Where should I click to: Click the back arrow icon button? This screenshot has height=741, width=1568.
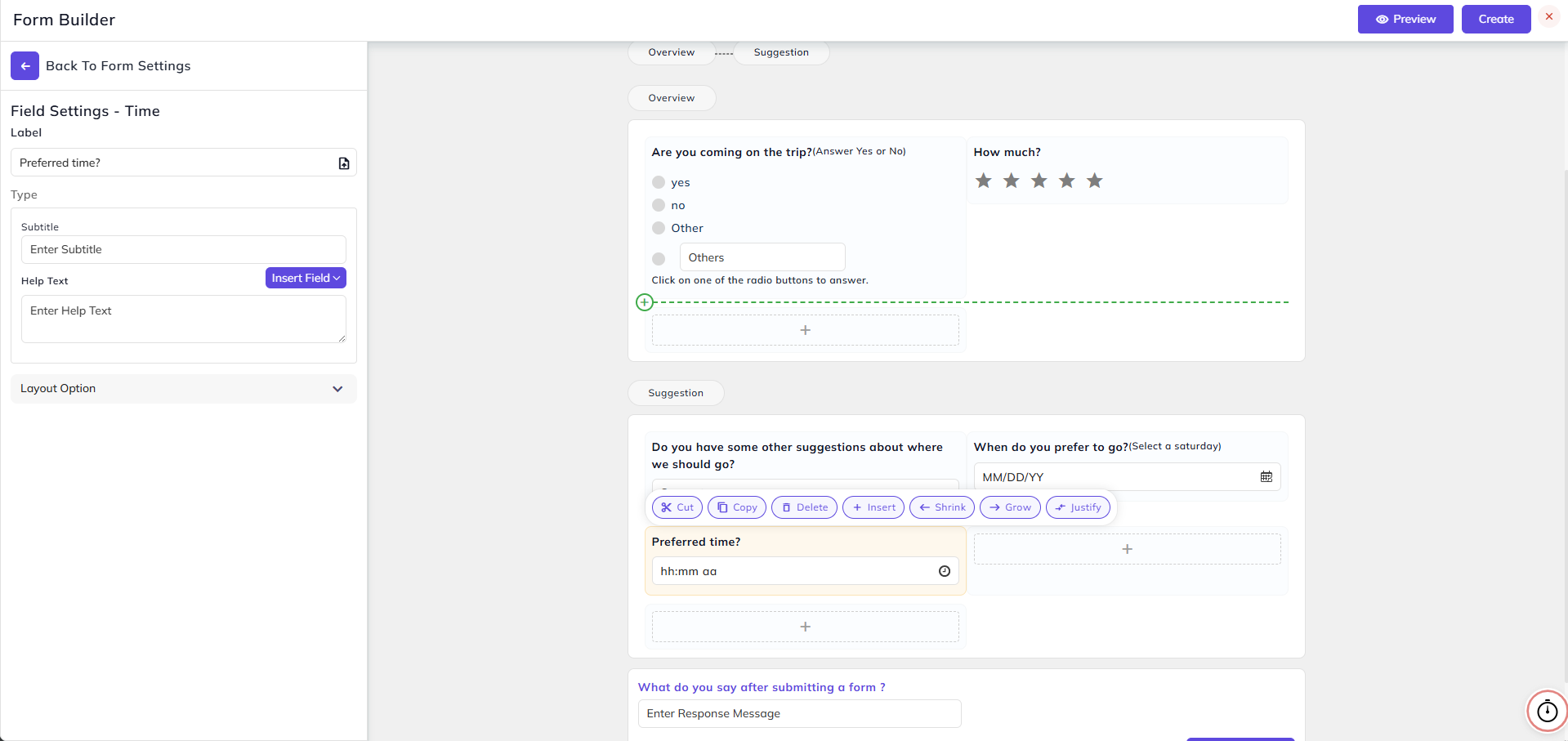(25, 66)
